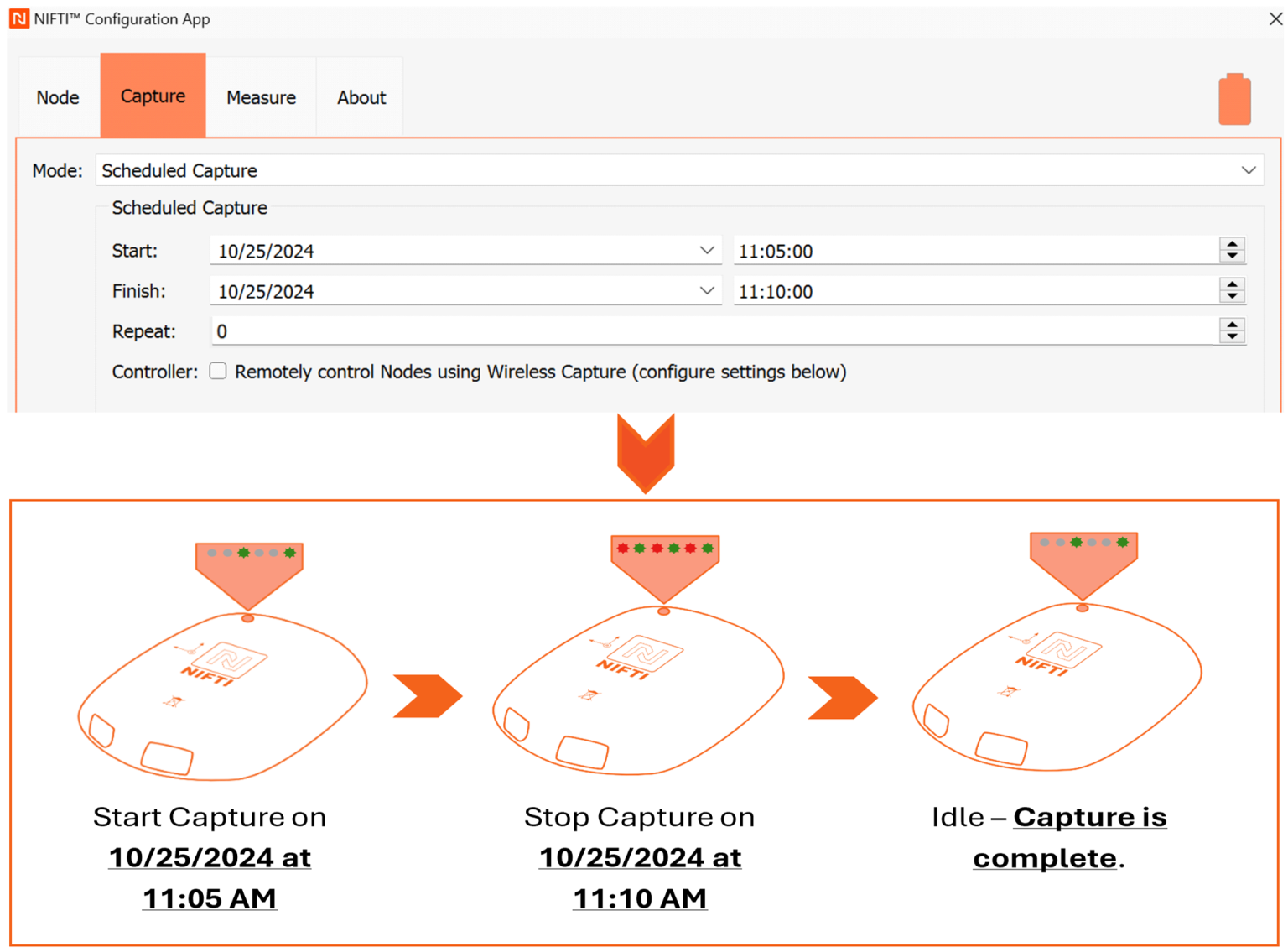Click the Idle node device illustration
The height and width of the screenshot is (952, 1288).
(x=1057, y=687)
